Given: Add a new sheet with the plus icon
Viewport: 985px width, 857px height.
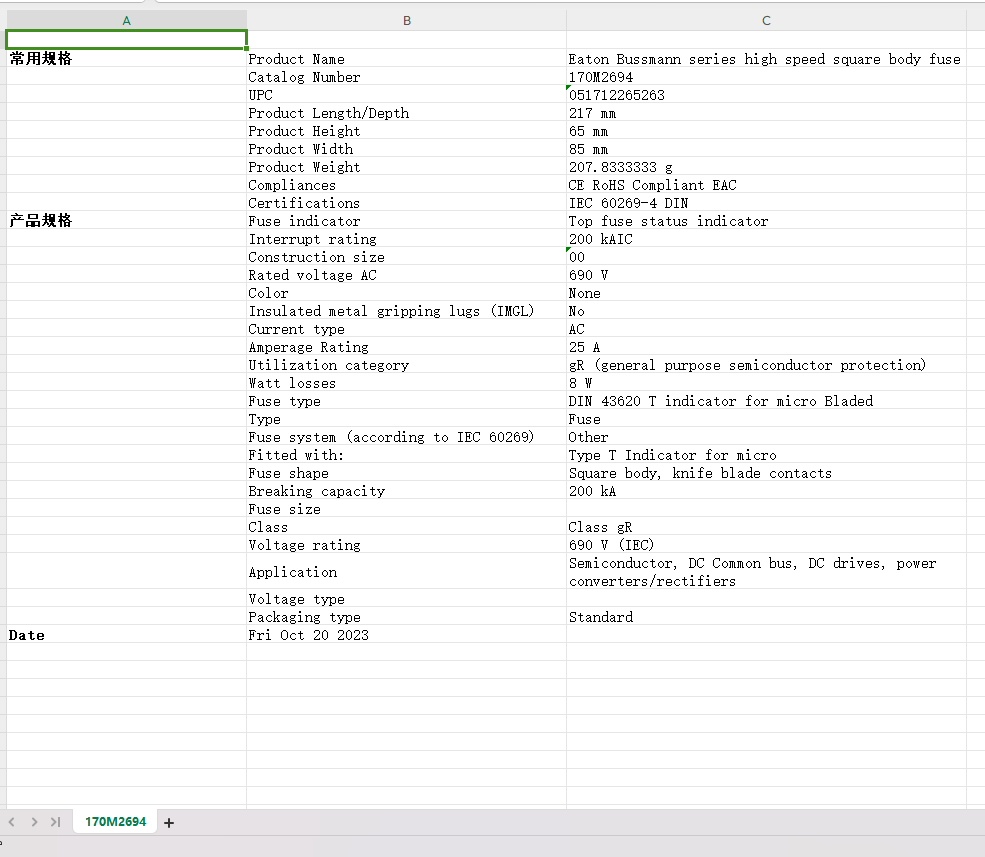Looking at the screenshot, I should (x=168, y=822).
